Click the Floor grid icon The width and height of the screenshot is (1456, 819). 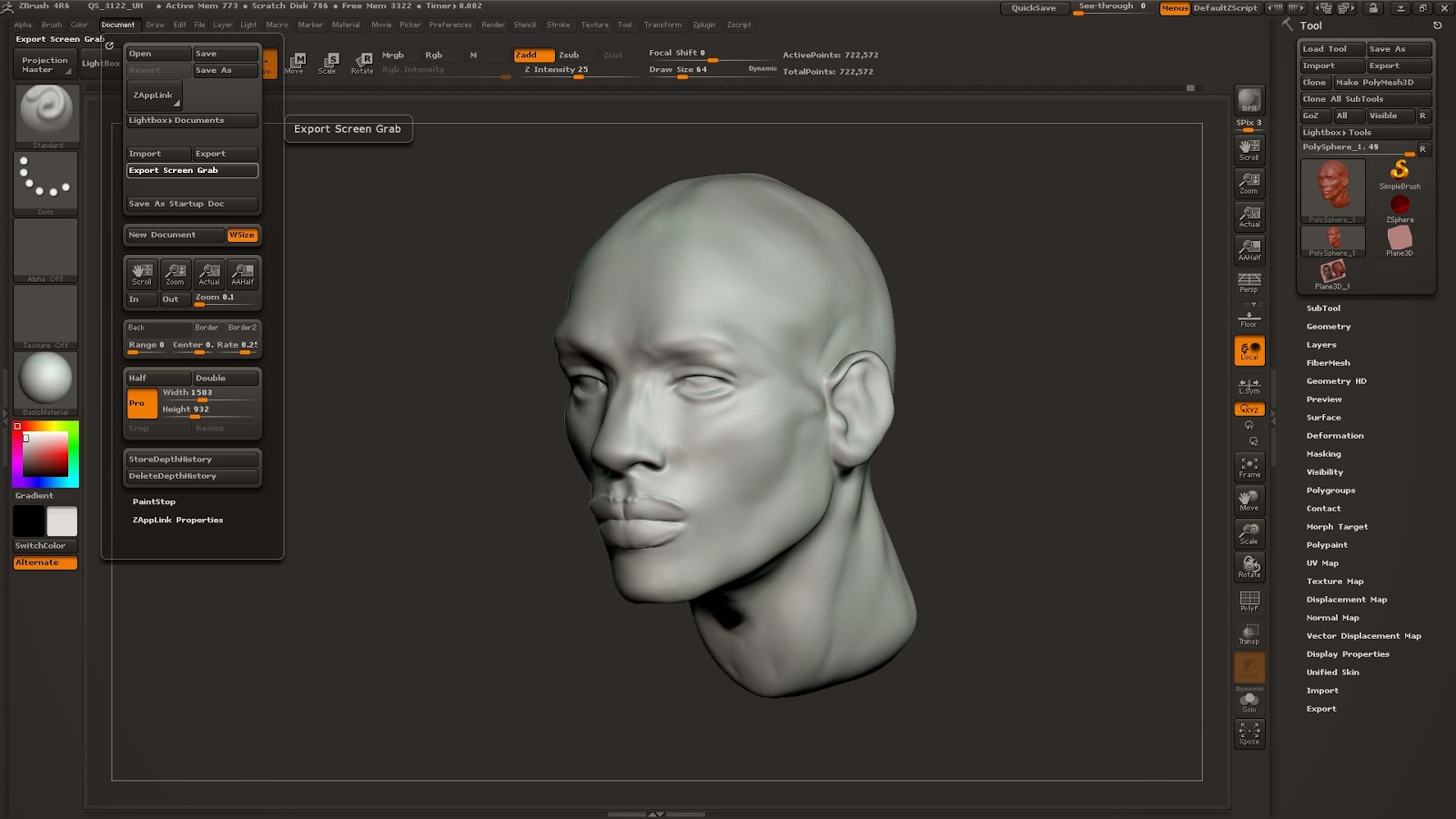1249,318
